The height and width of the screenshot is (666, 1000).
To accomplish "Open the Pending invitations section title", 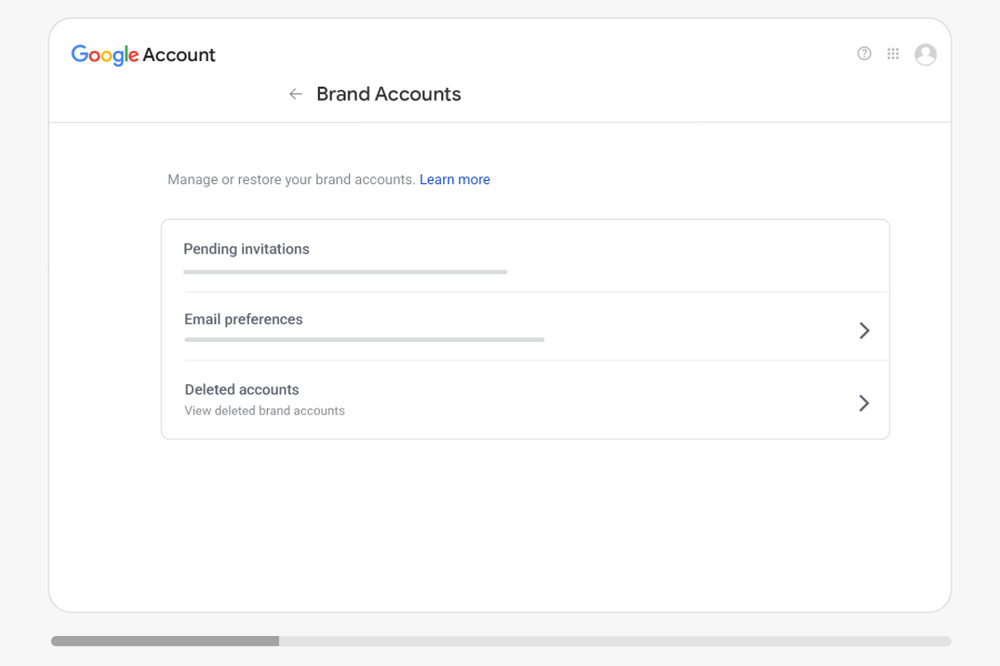I will tap(246, 249).
